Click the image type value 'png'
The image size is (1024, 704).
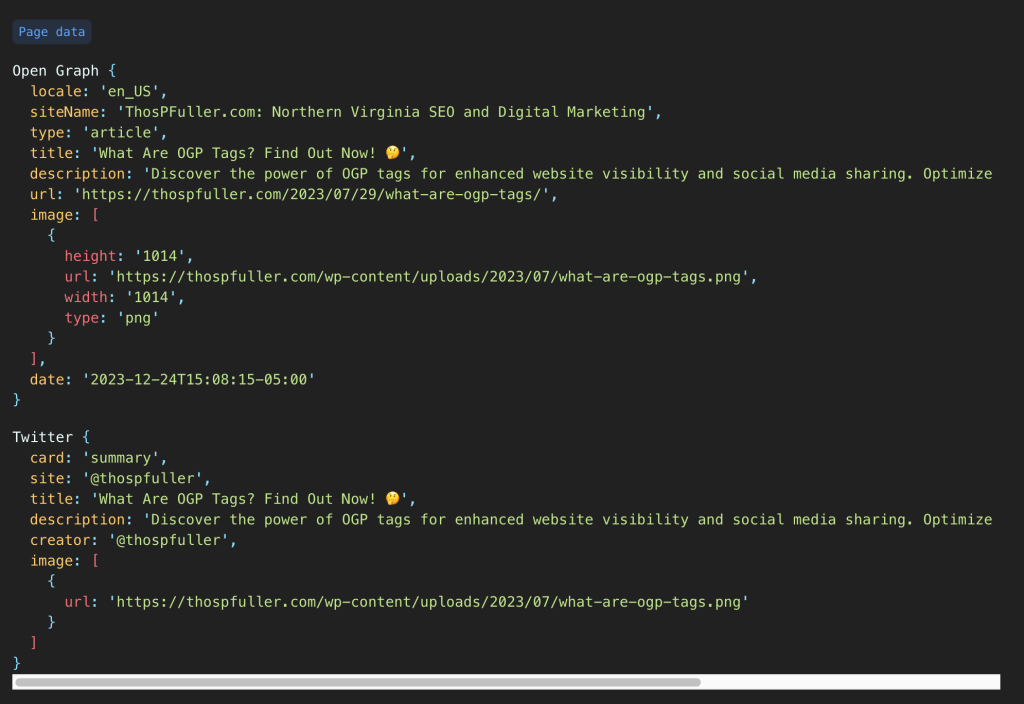[138, 318]
